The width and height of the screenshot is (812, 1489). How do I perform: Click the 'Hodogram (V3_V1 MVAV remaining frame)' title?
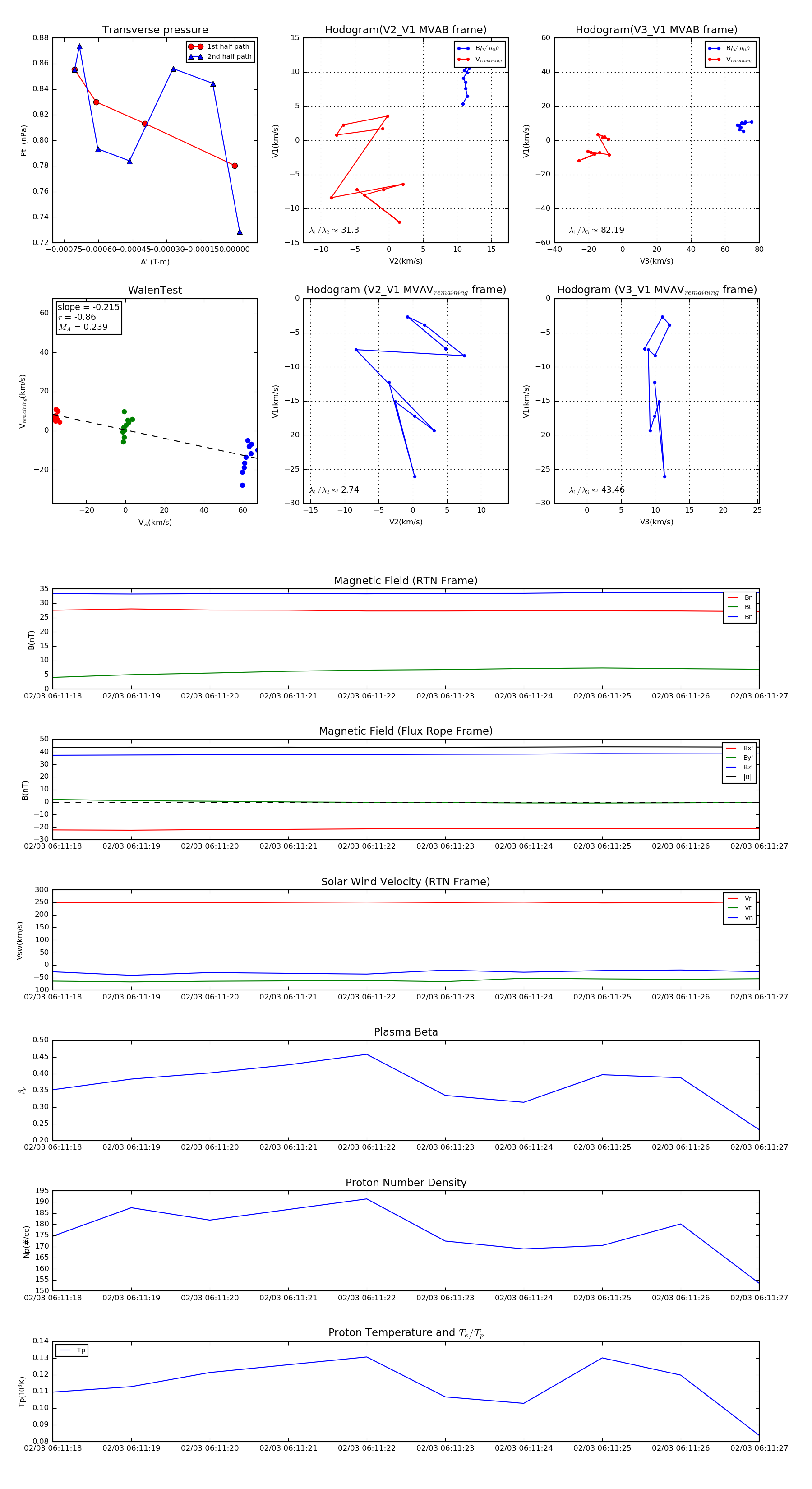click(656, 290)
